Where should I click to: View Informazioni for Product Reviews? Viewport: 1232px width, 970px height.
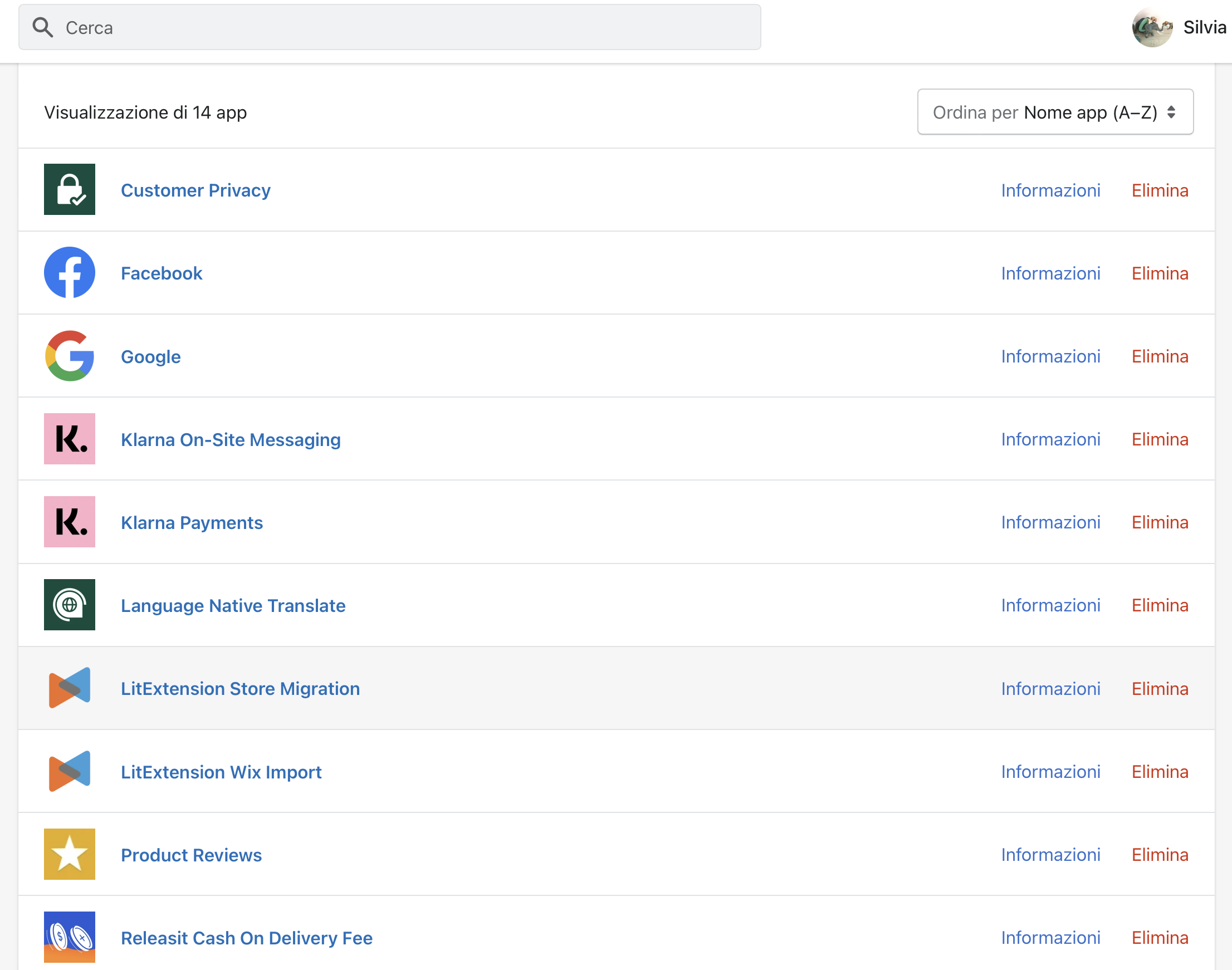pyautogui.click(x=1050, y=855)
